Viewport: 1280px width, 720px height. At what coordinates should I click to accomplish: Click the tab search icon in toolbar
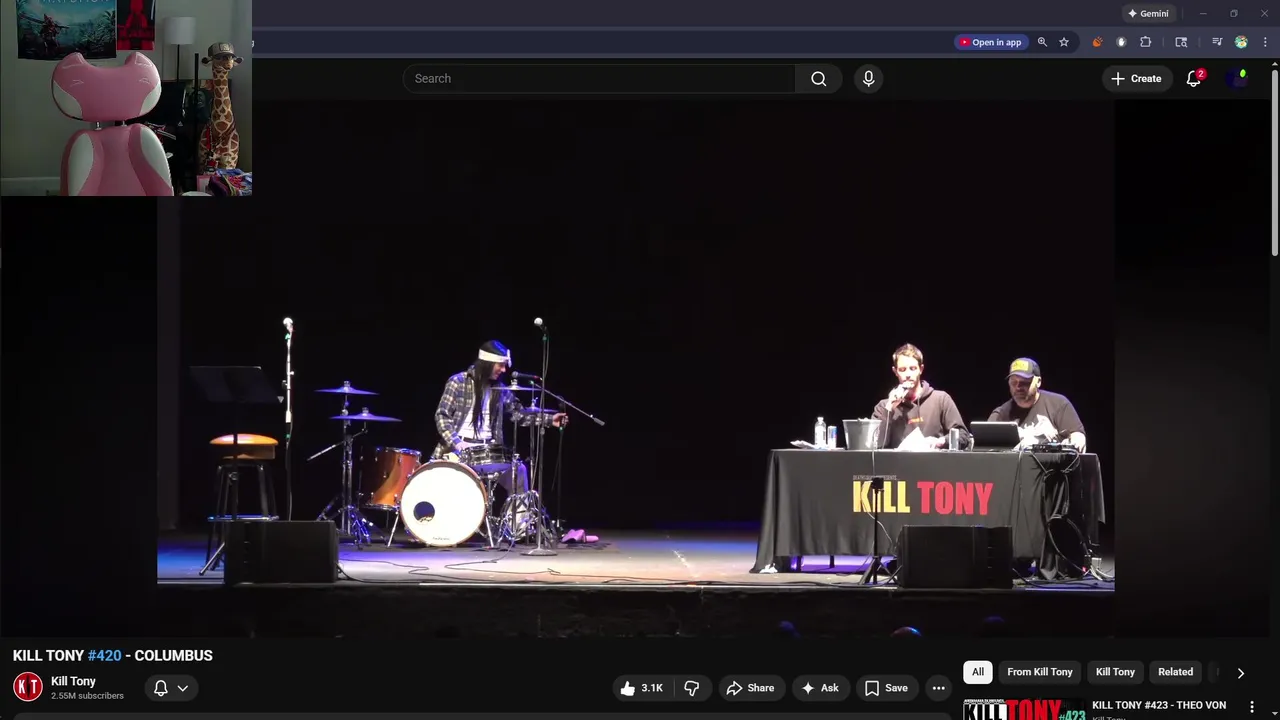[1181, 42]
